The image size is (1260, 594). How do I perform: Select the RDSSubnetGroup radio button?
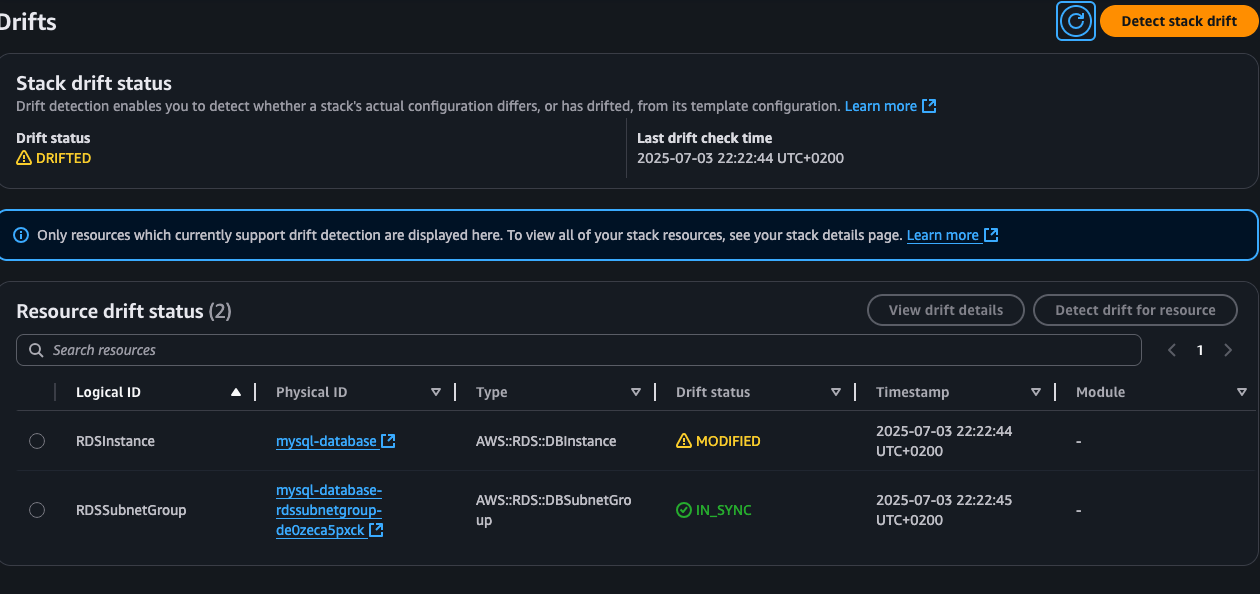point(37,510)
